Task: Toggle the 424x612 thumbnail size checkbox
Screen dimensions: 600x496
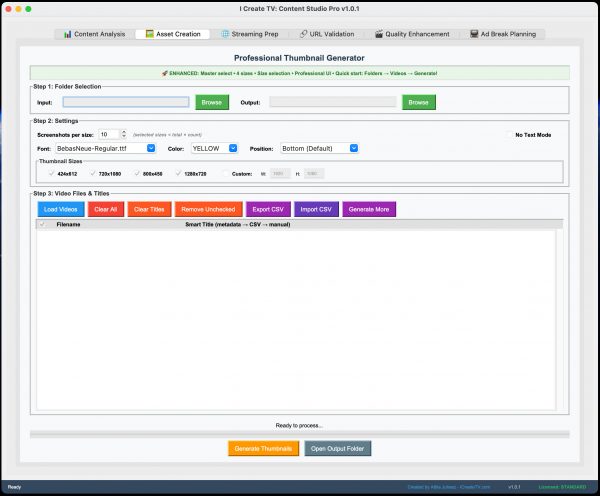Action: [50, 173]
